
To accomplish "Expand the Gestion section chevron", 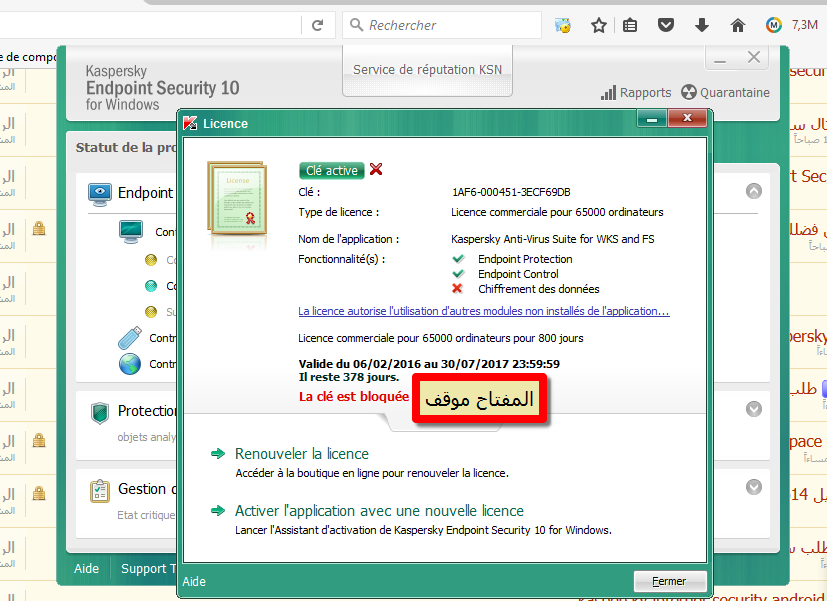I will pyautogui.click(x=754, y=487).
